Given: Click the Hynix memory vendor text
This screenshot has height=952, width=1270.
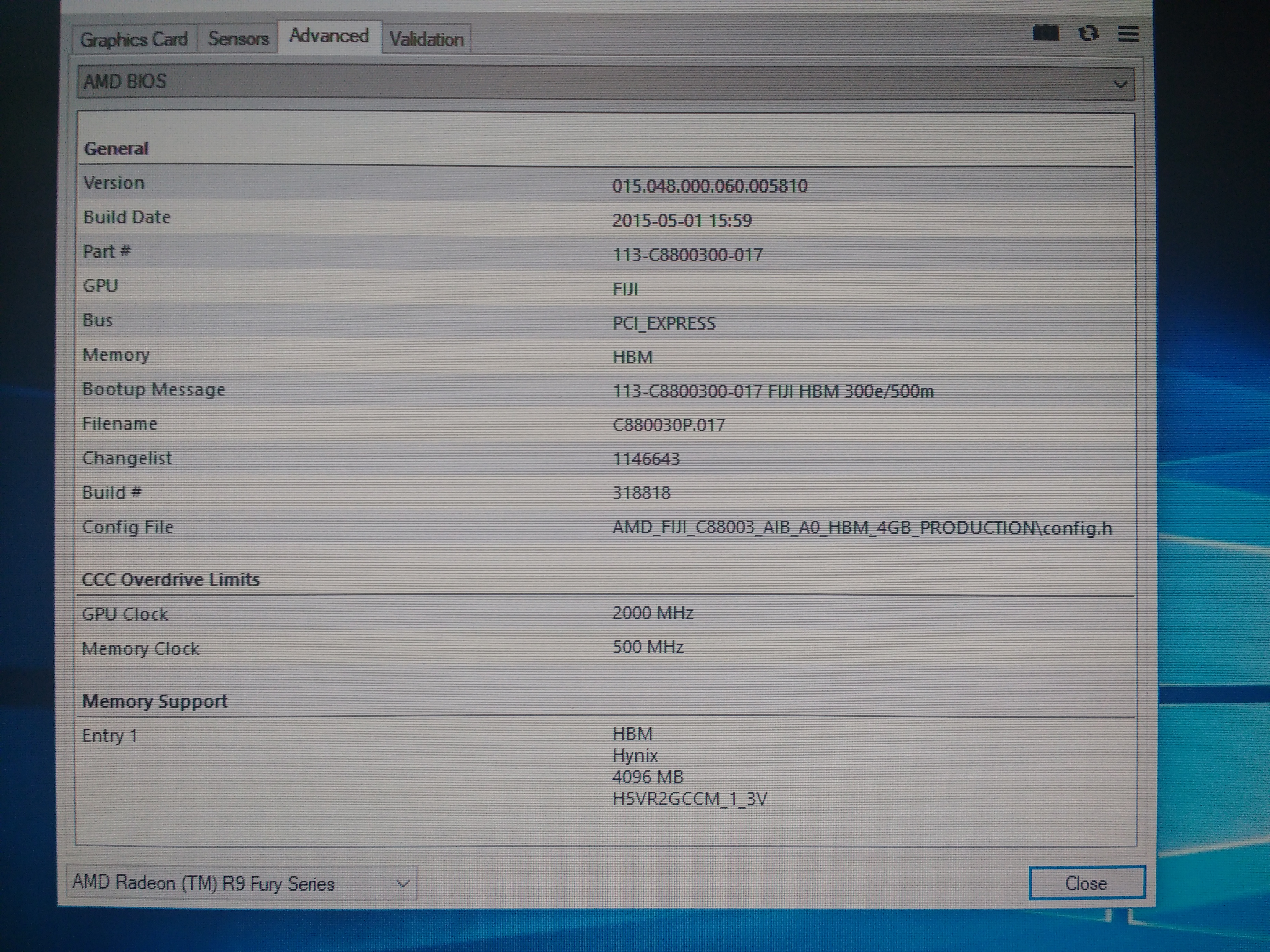Looking at the screenshot, I should point(635,756).
